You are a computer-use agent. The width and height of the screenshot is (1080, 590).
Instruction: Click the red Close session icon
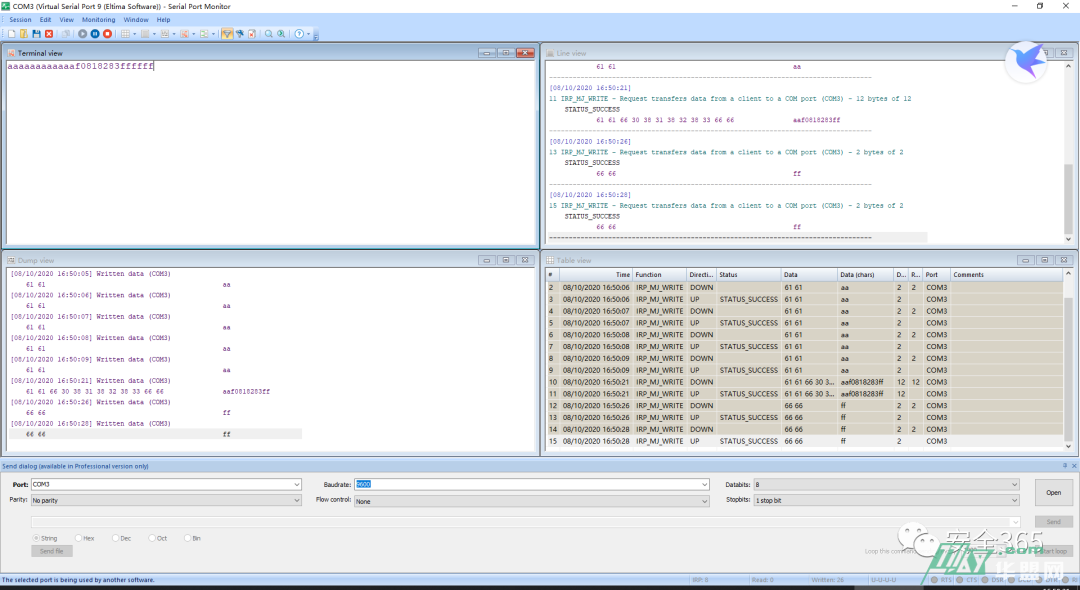pyautogui.click(x=48, y=34)
